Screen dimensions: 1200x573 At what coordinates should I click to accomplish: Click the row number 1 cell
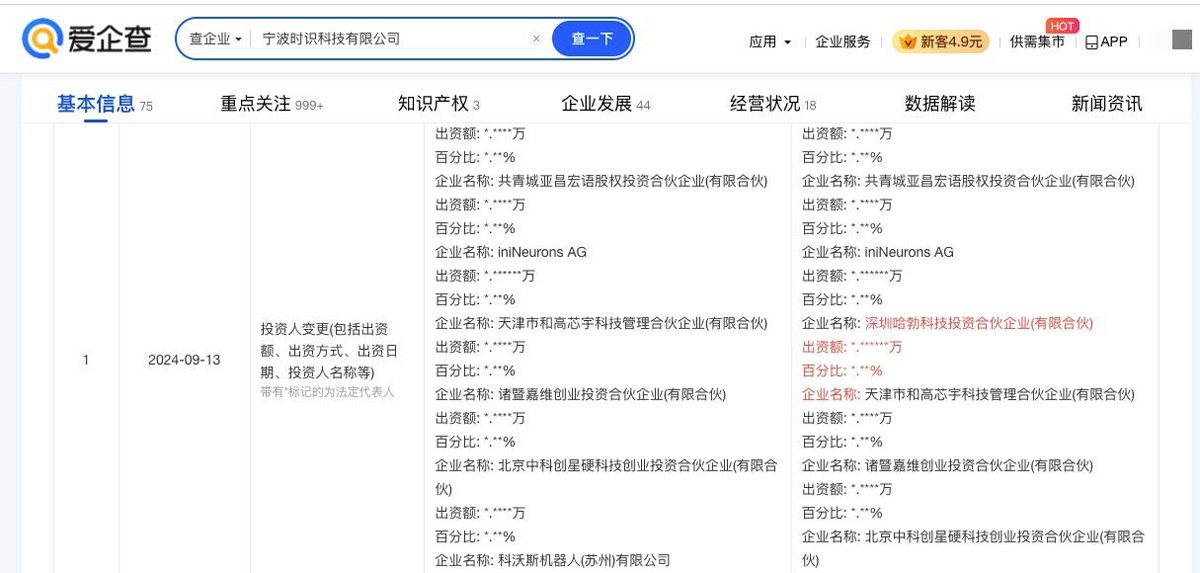86,360
